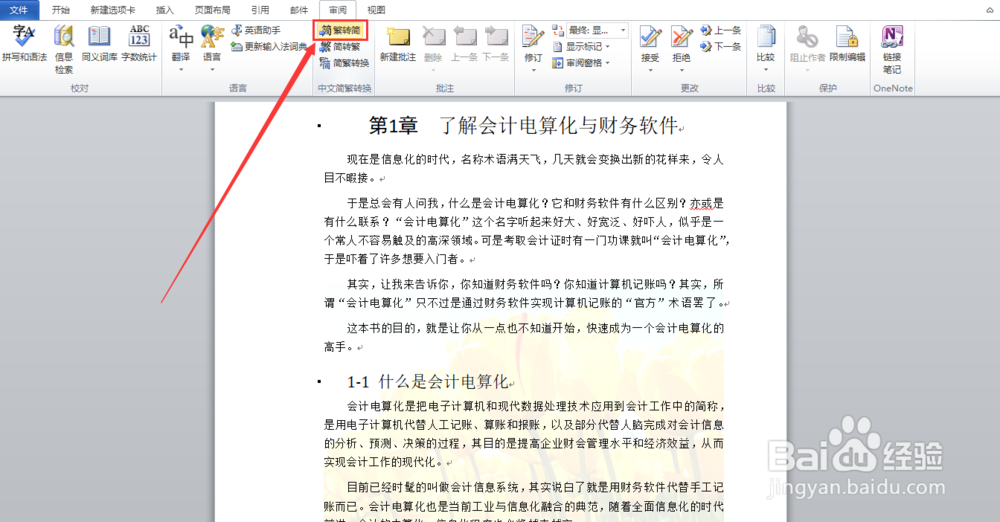Click paragraph starting 现在是信息化的时代

pyautogui.click(x=524, y=168)
